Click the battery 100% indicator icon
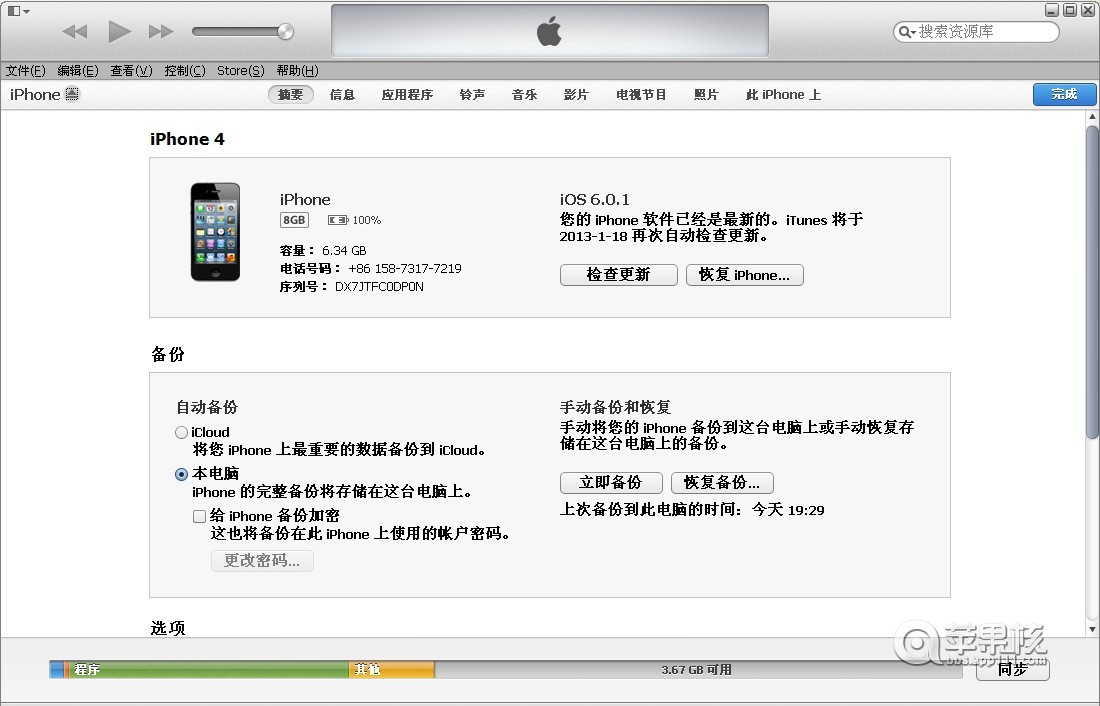This screenshot has height=706, width=1100. click(x=338, y=220)
